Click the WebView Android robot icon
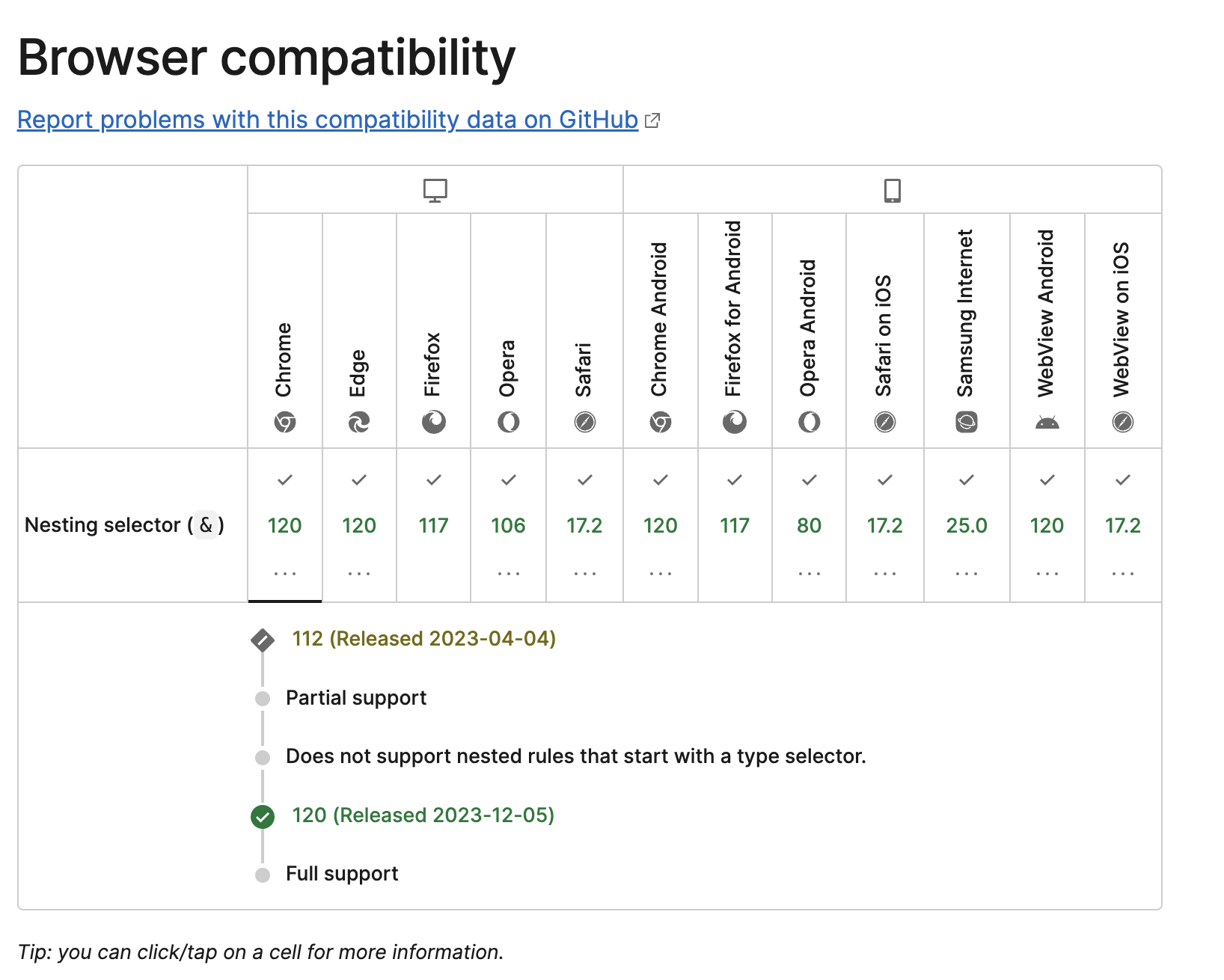 click(1047, 423)
